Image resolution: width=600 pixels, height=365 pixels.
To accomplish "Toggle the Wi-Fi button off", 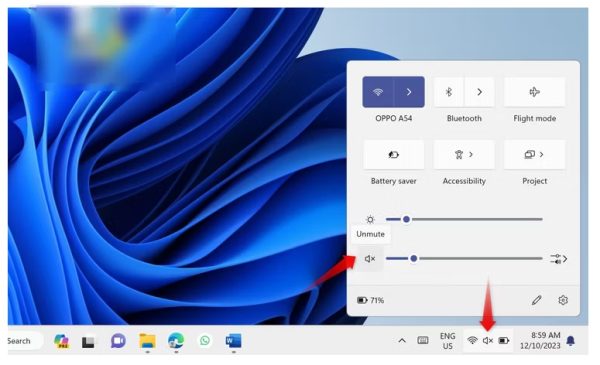I will pos(378,92).
